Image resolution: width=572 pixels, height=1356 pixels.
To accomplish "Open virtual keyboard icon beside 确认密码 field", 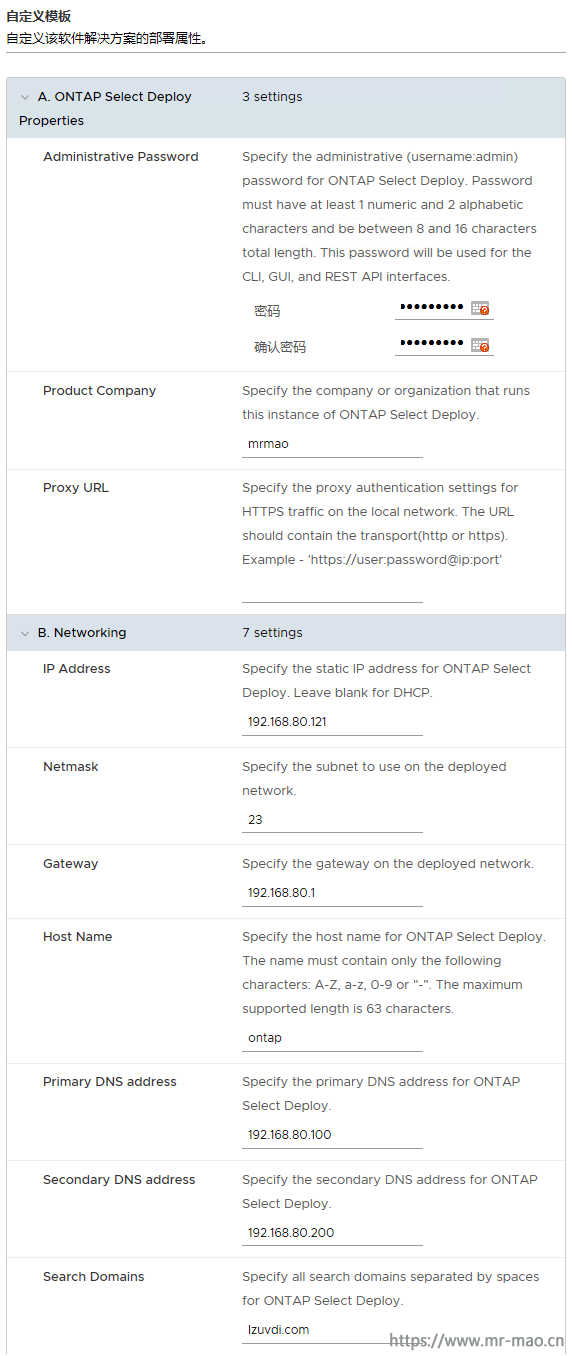I will pyautogui.click(x=480, y=345).
